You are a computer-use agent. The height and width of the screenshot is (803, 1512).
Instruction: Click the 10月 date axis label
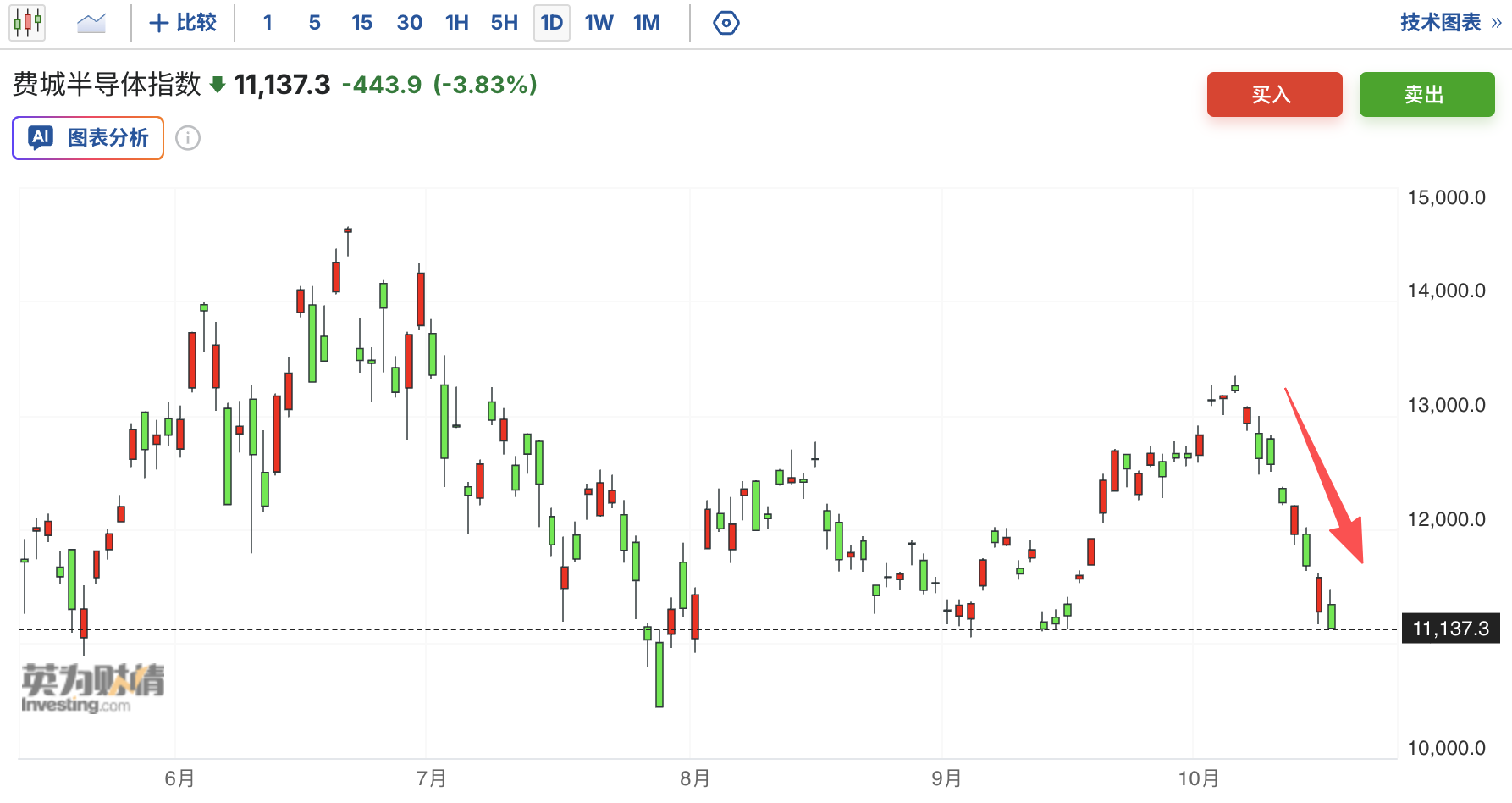1199,778
